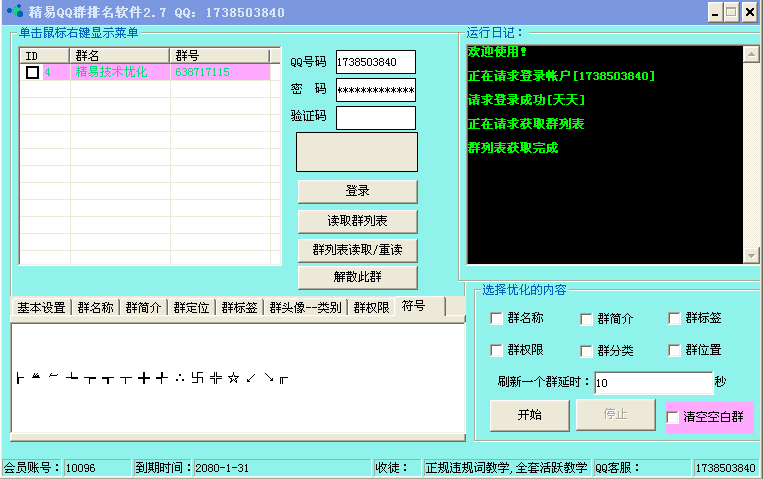Click the 卐 symbol in symbol list
Image resolution: width=763 pixels, height=479 pixels.
pyautogui.click(x=198, y=378)
